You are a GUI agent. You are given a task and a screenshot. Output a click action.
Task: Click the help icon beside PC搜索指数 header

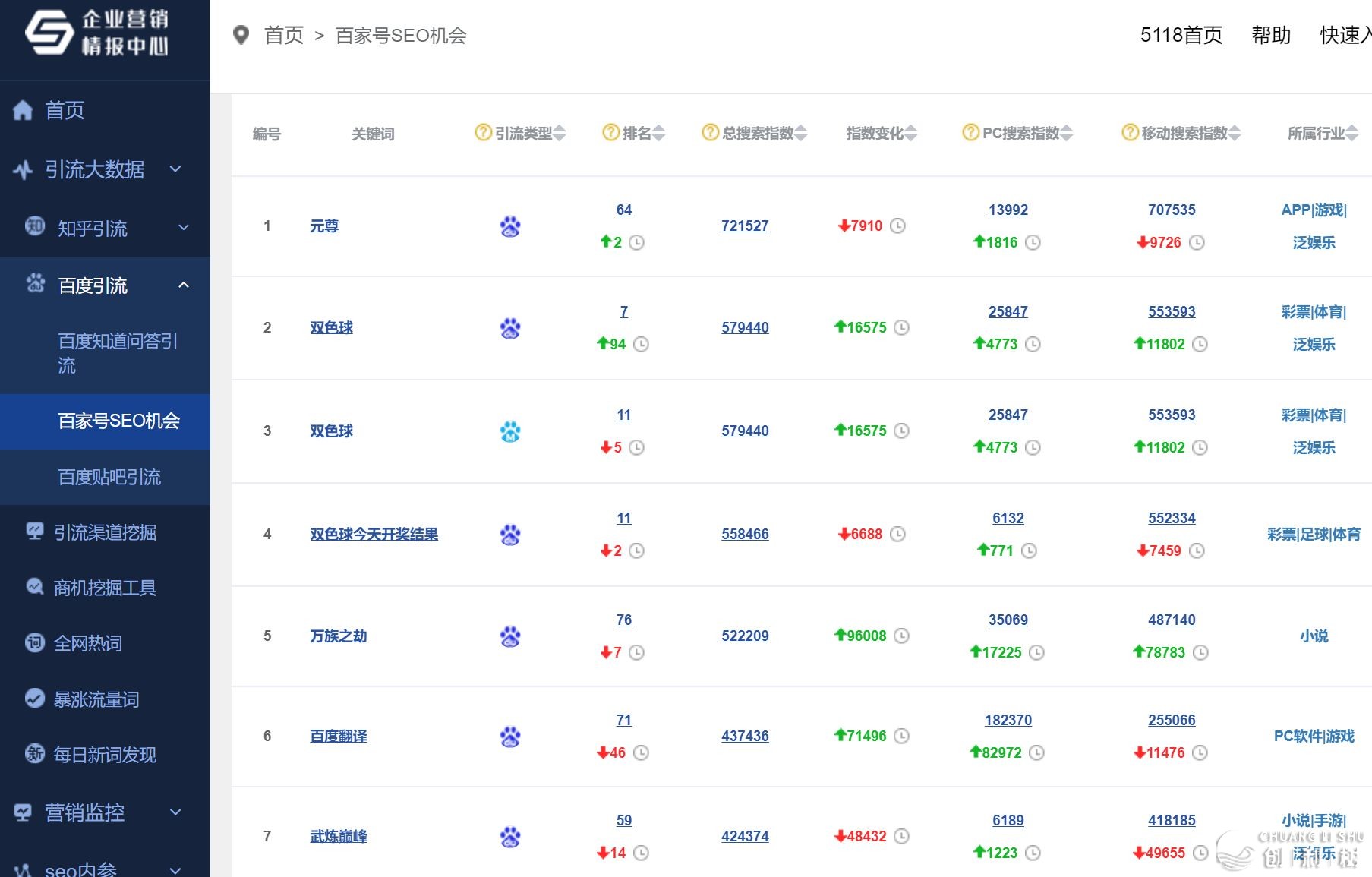click(970, 133)
